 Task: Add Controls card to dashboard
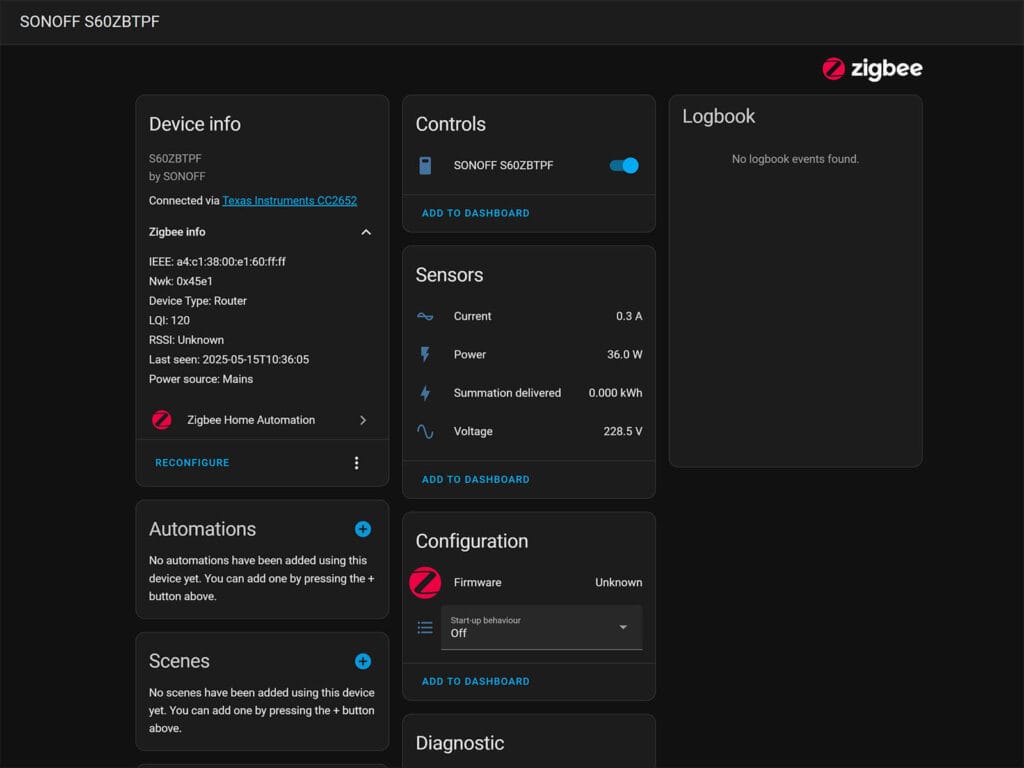pyautogui.click(x=475, y=214)
